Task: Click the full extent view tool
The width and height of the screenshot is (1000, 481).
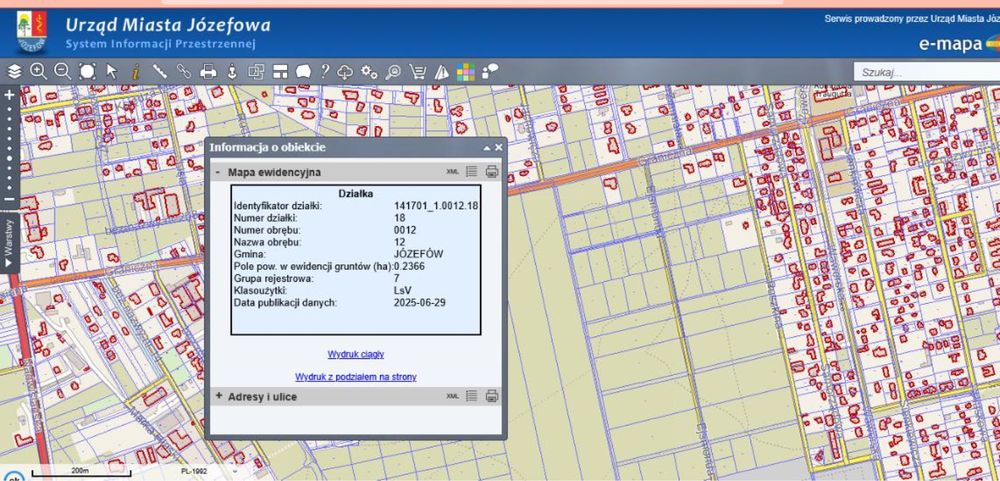Action: point(87,71)
